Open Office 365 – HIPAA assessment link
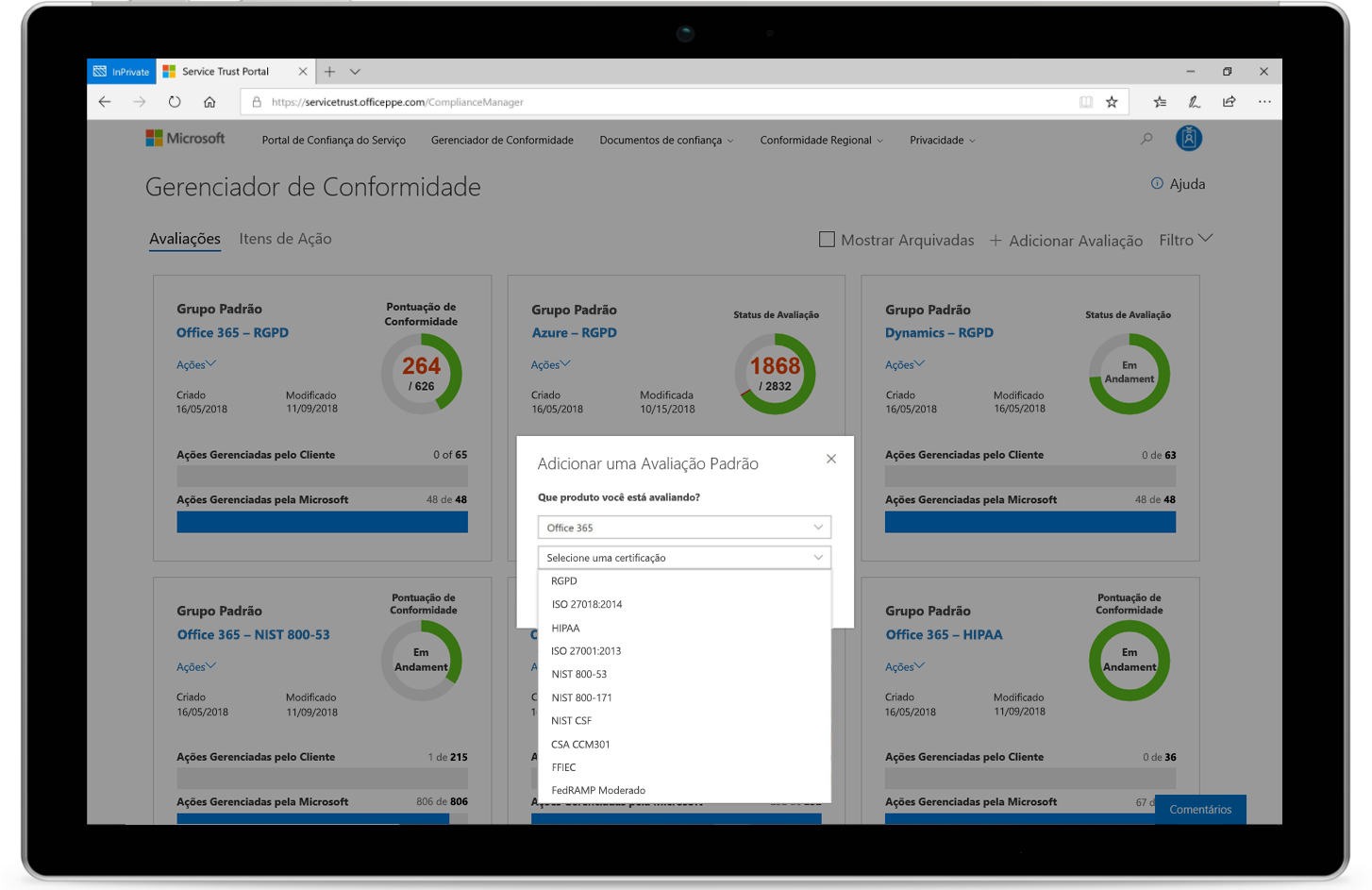 [944, 634]
